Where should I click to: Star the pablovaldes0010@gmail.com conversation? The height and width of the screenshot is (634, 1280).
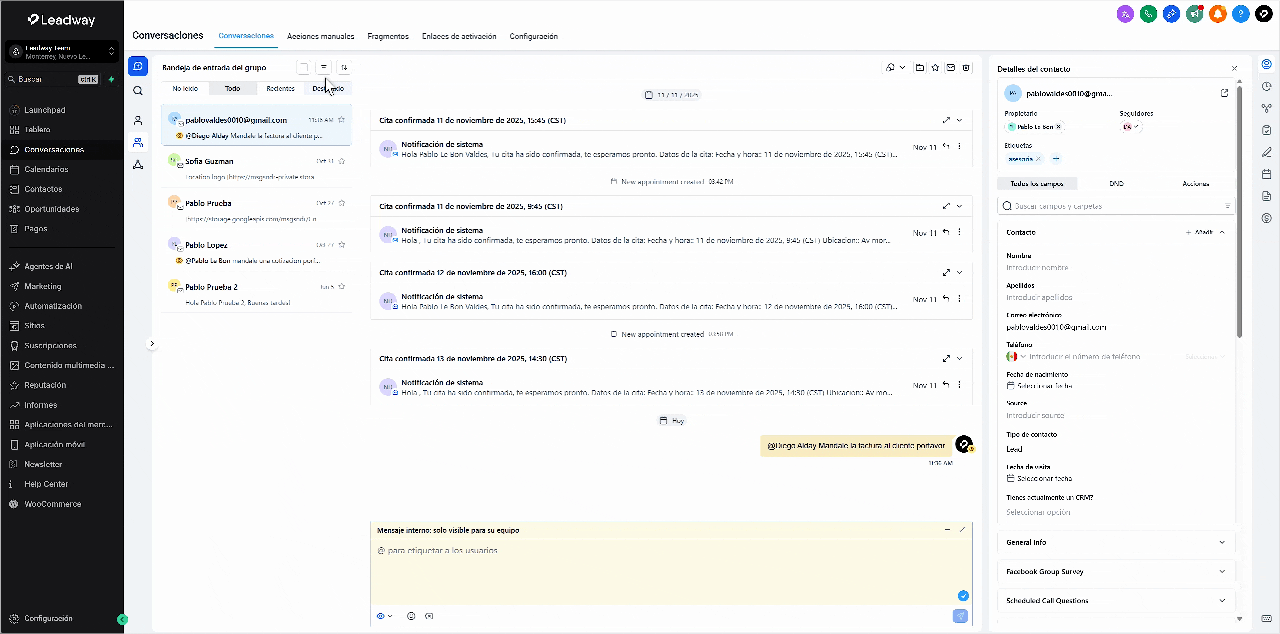pyautogui.click(x=341, y=120)
